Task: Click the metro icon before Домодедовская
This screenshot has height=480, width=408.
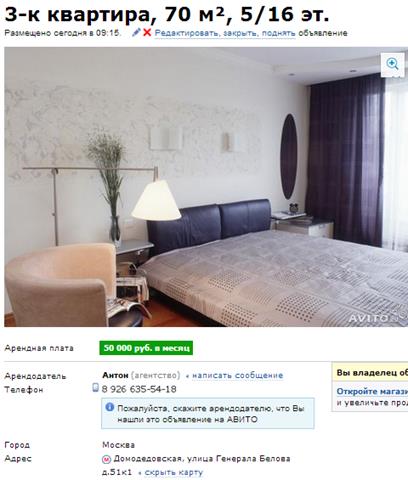Action: pos(106,459)
